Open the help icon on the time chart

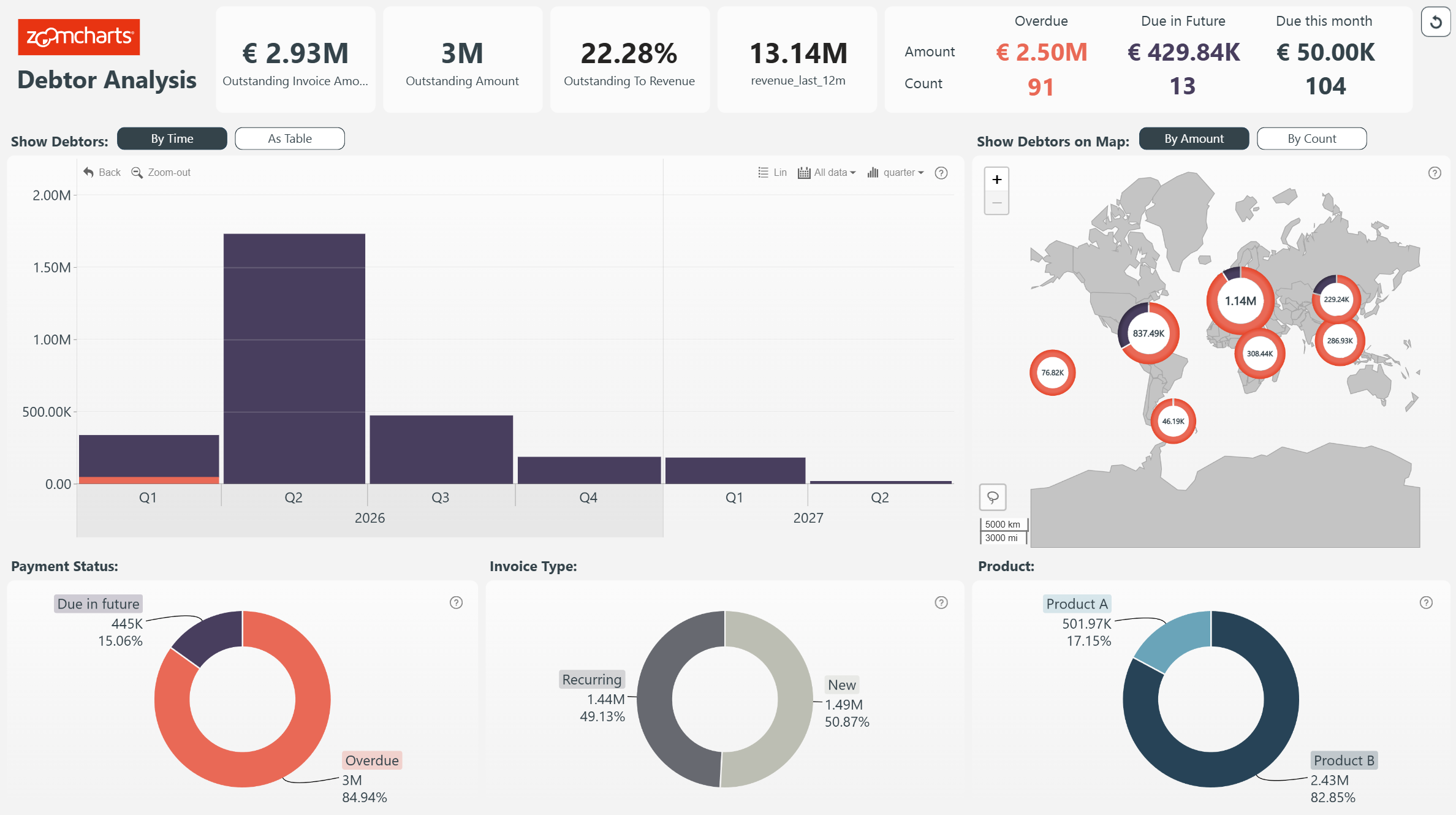coord(941,173)
